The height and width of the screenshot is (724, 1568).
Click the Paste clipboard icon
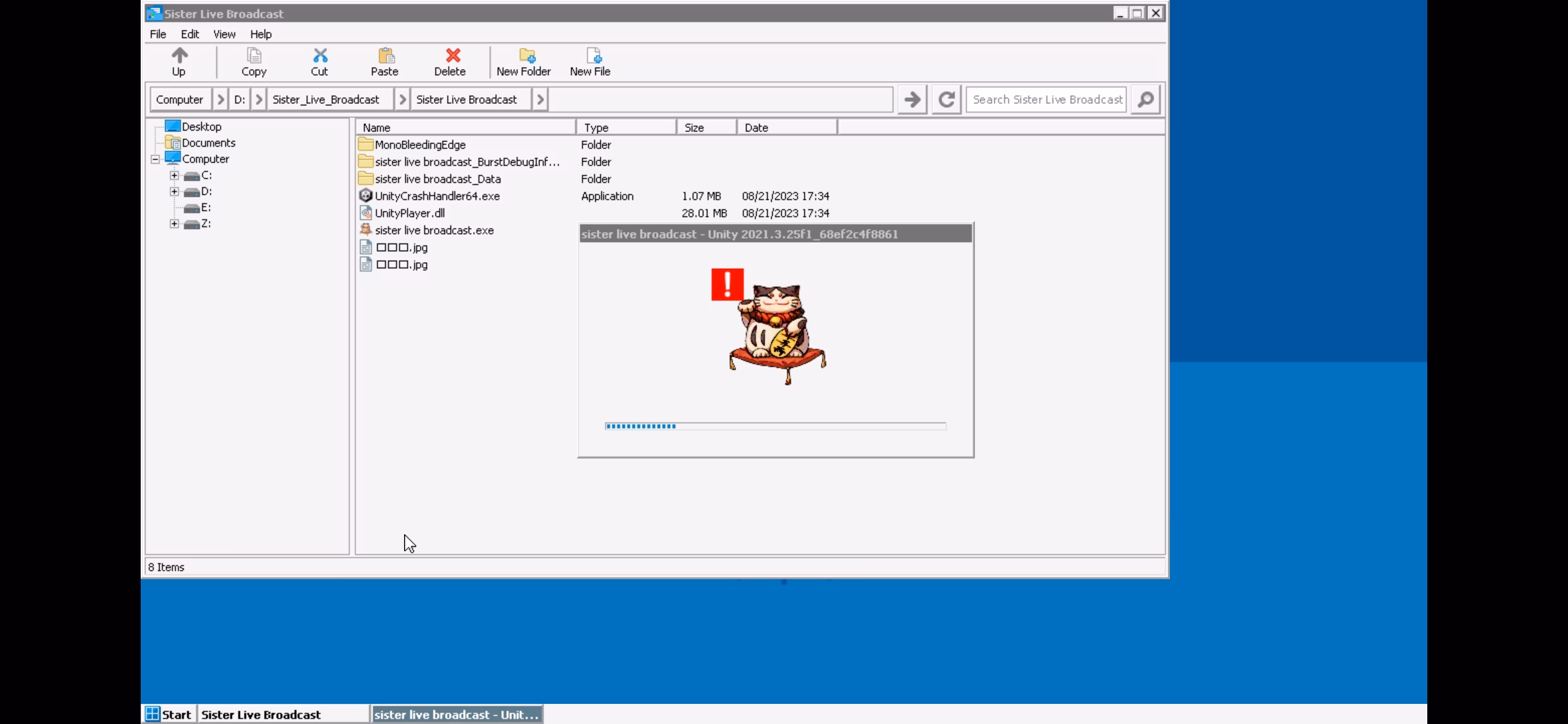(x=385, y=56)
